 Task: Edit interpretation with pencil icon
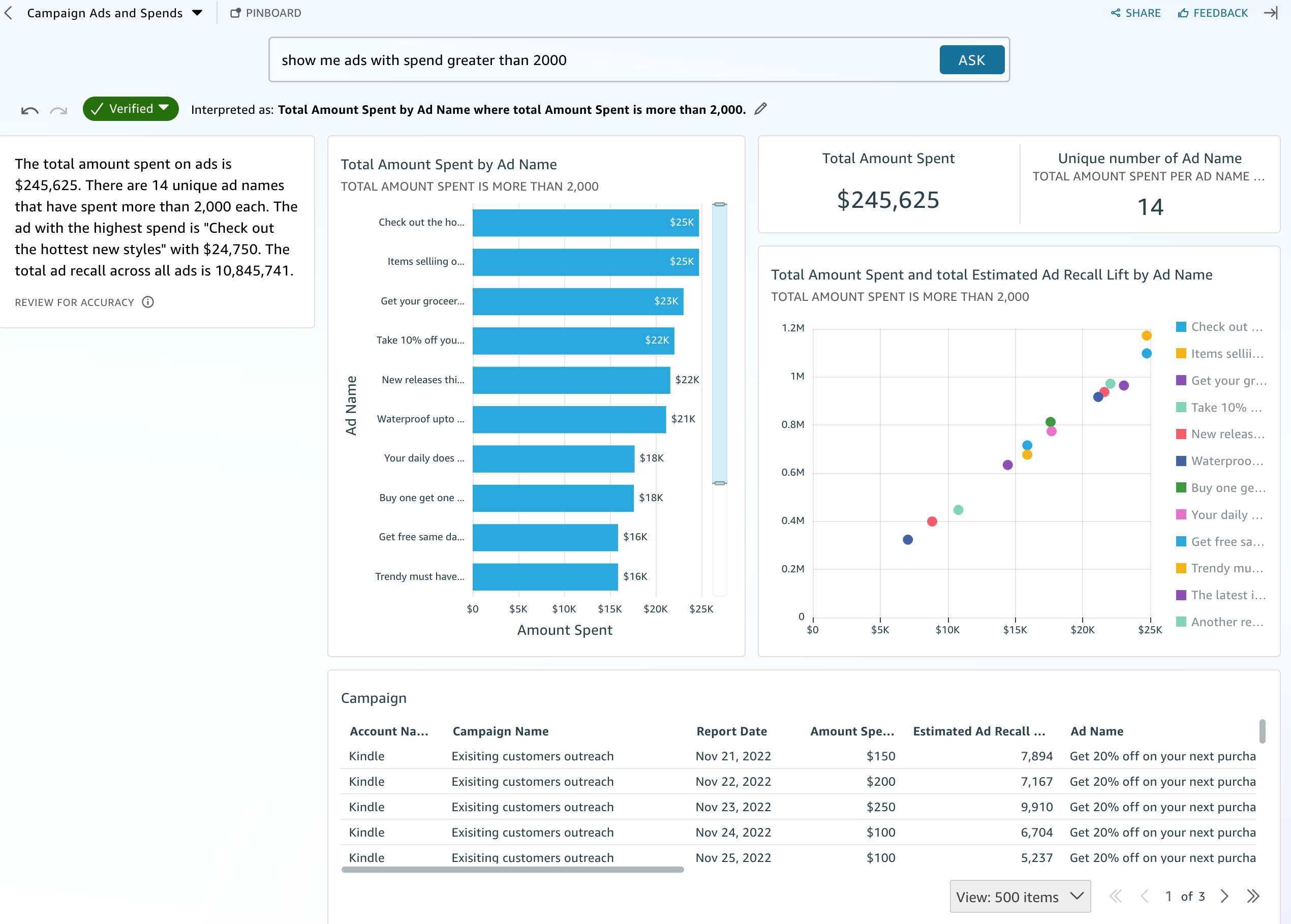click(761, 109)
